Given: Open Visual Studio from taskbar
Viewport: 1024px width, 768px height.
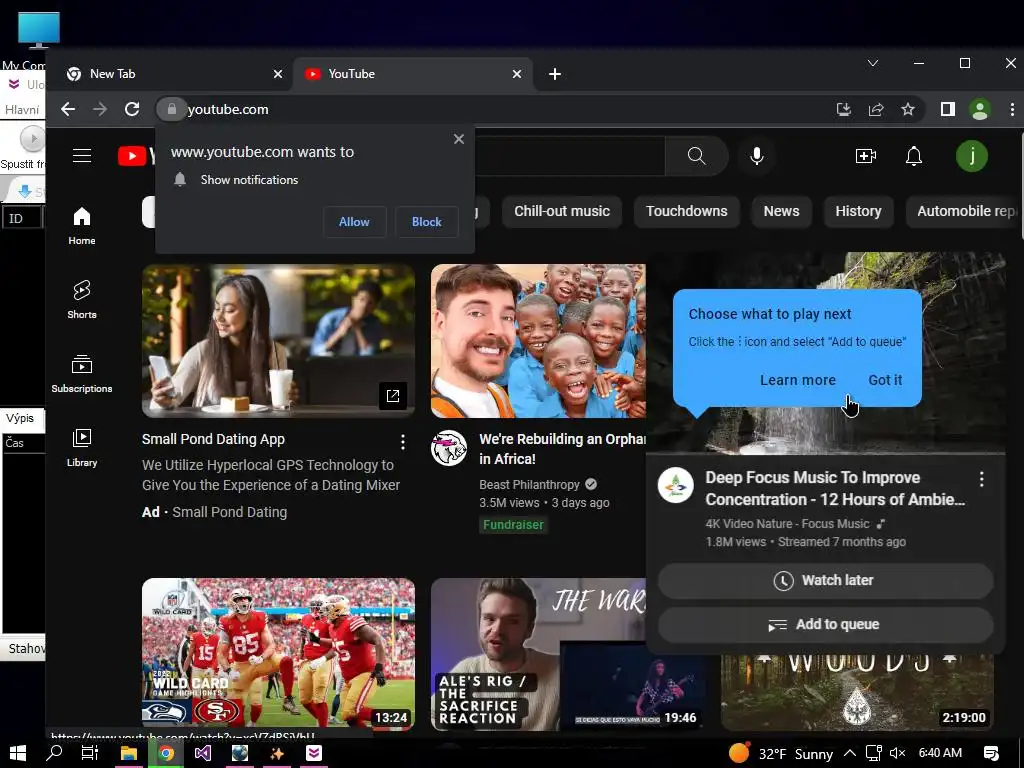Looking at the screenshot, I should pyautogui.click(x=202, y=753).
